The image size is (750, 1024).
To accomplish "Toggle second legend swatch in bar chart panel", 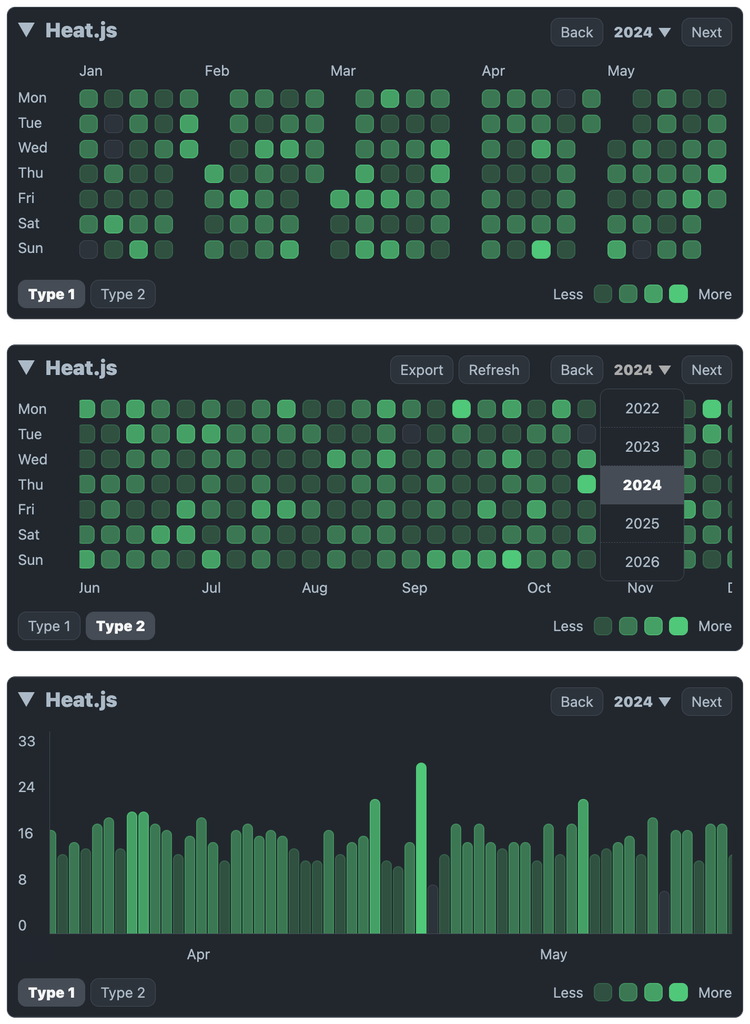I will [x=628, y=992].
